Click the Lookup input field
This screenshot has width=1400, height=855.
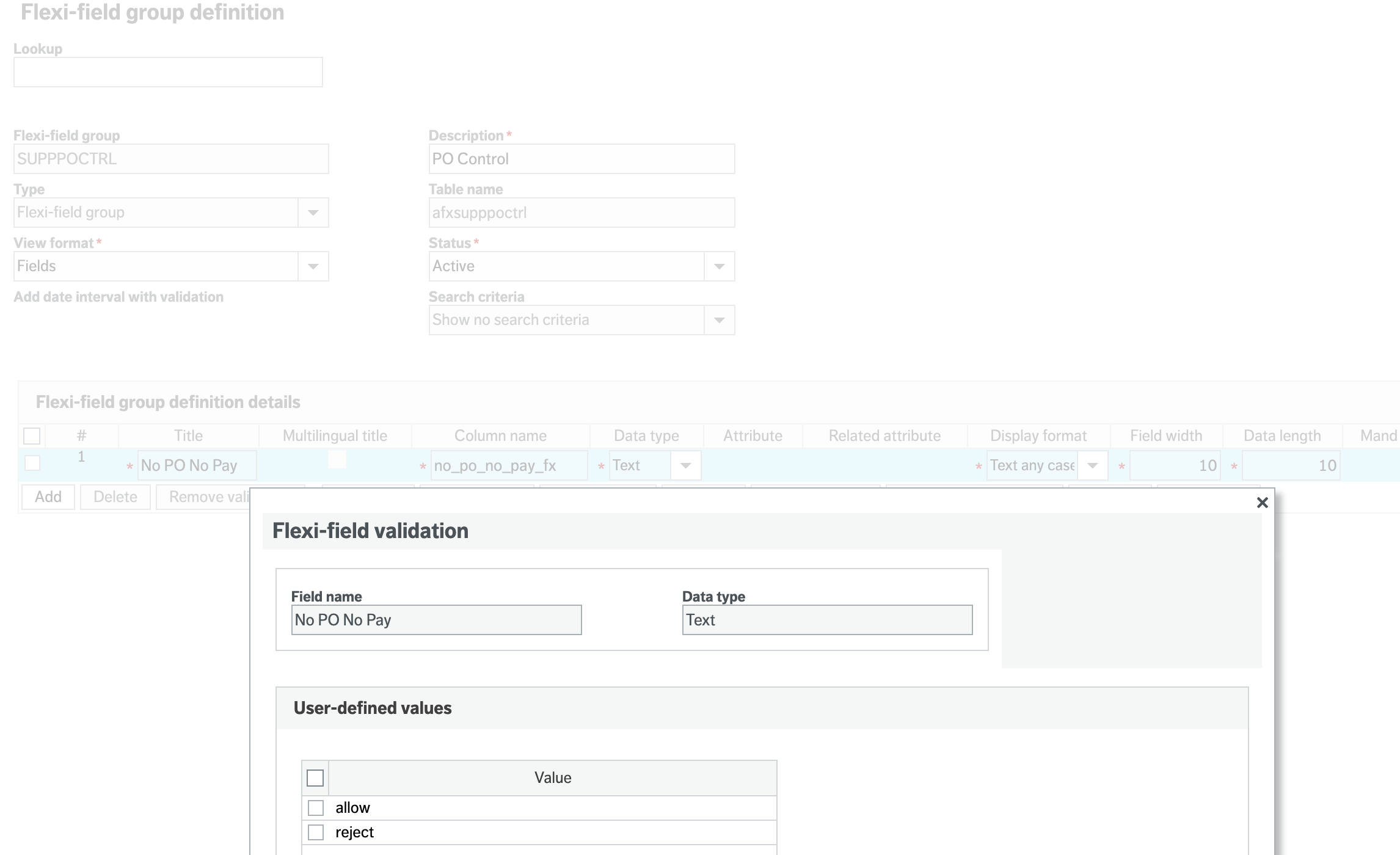[x=168, y=72]
